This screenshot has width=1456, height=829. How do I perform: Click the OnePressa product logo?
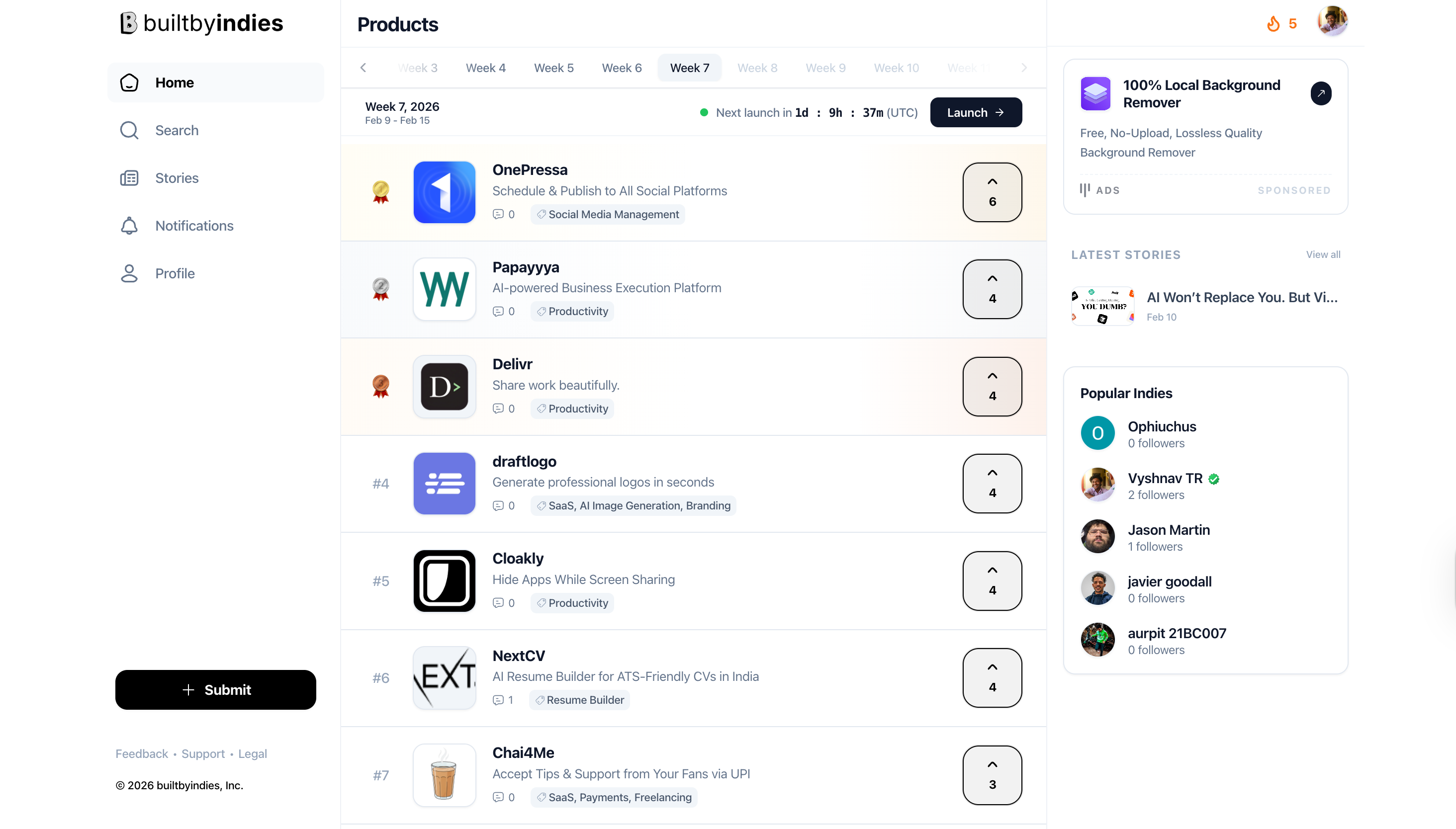pyautogui.click(x=444, y=192)
